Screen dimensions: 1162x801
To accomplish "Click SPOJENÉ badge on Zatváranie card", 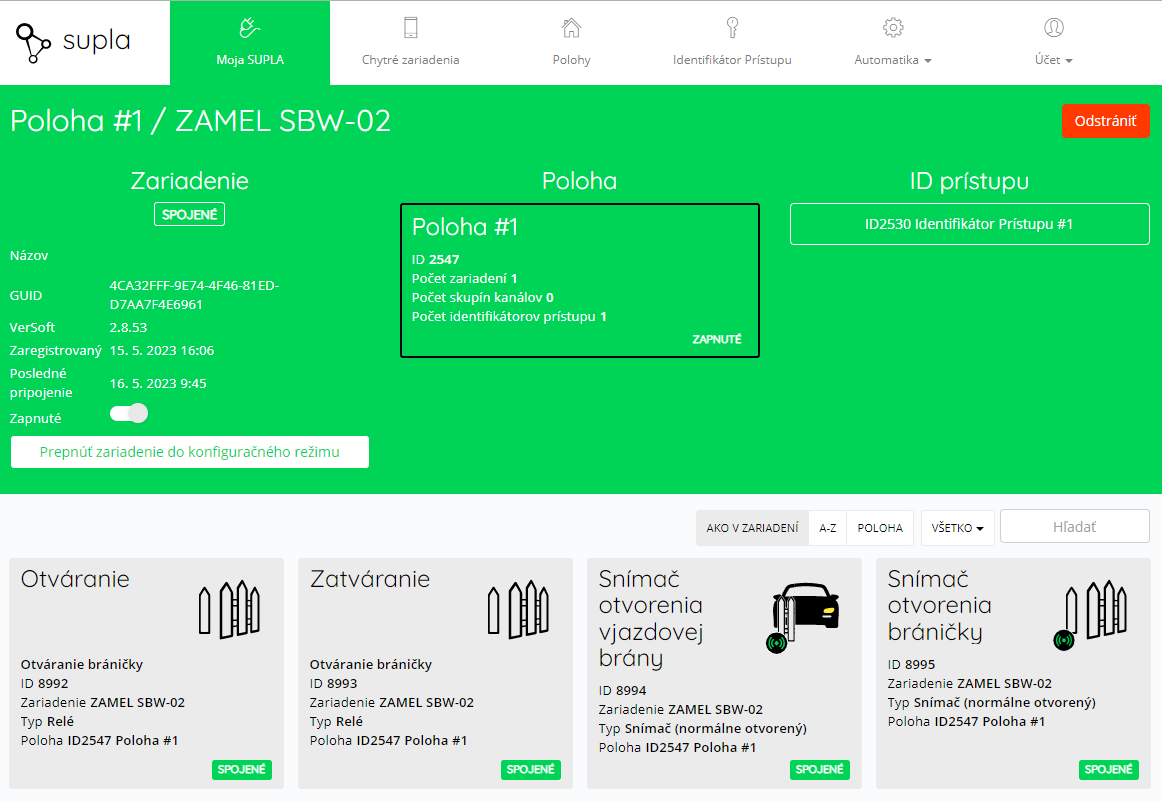I will [x=531, y=770].
